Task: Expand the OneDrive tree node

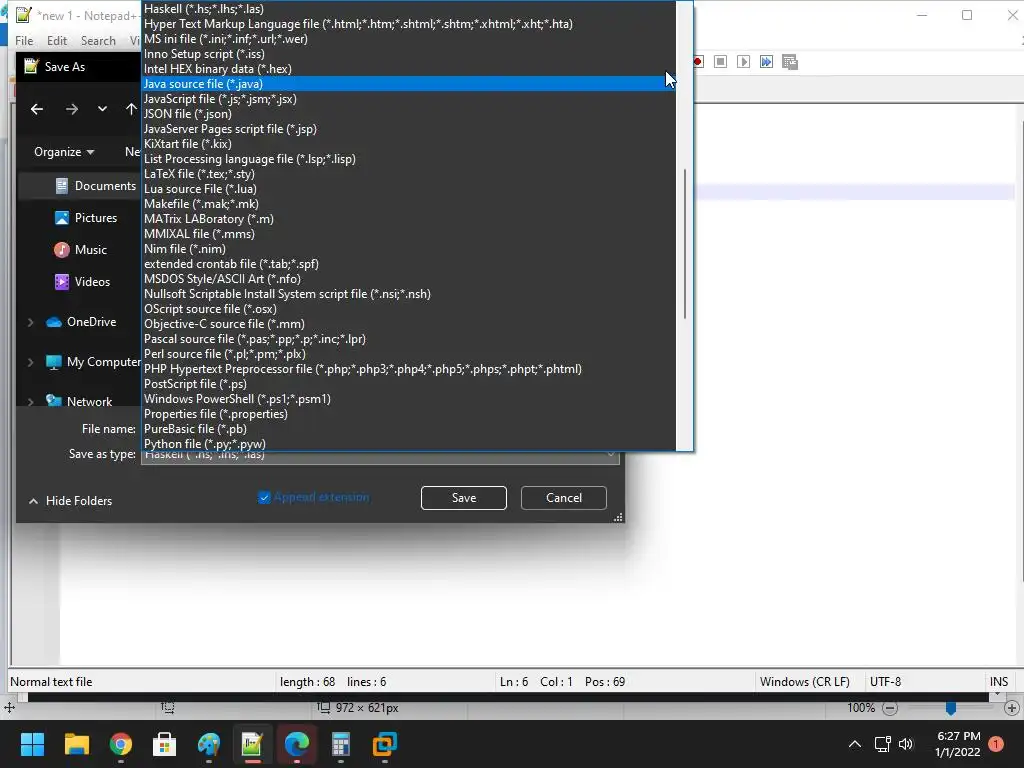Action: pyautogui.click(x=30, y=322)
